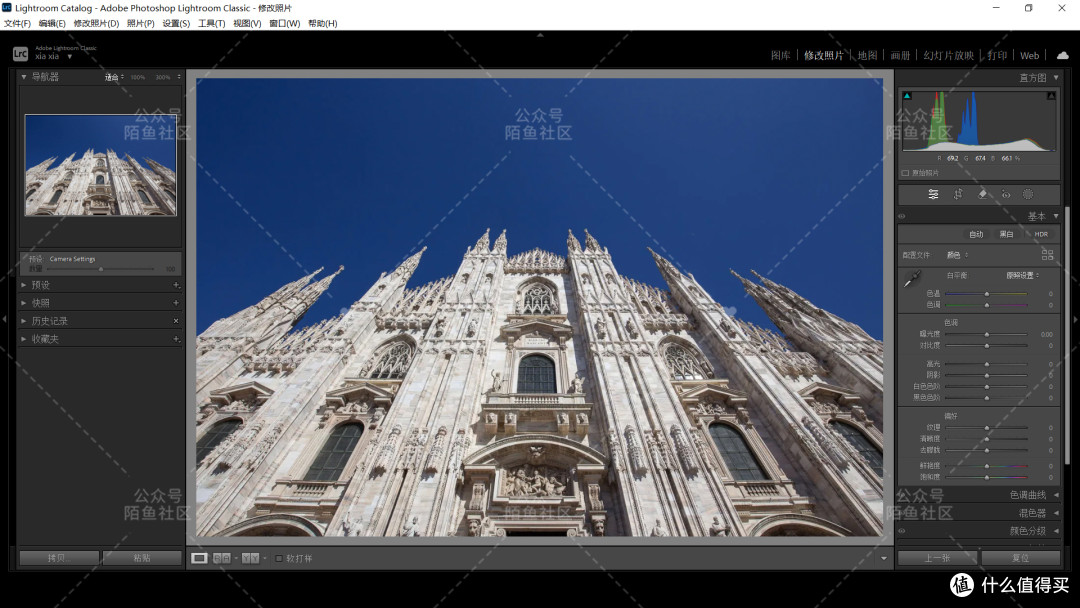Switch to the Map module
This screenshot has height=608, width=1080.
pos(867,55)
